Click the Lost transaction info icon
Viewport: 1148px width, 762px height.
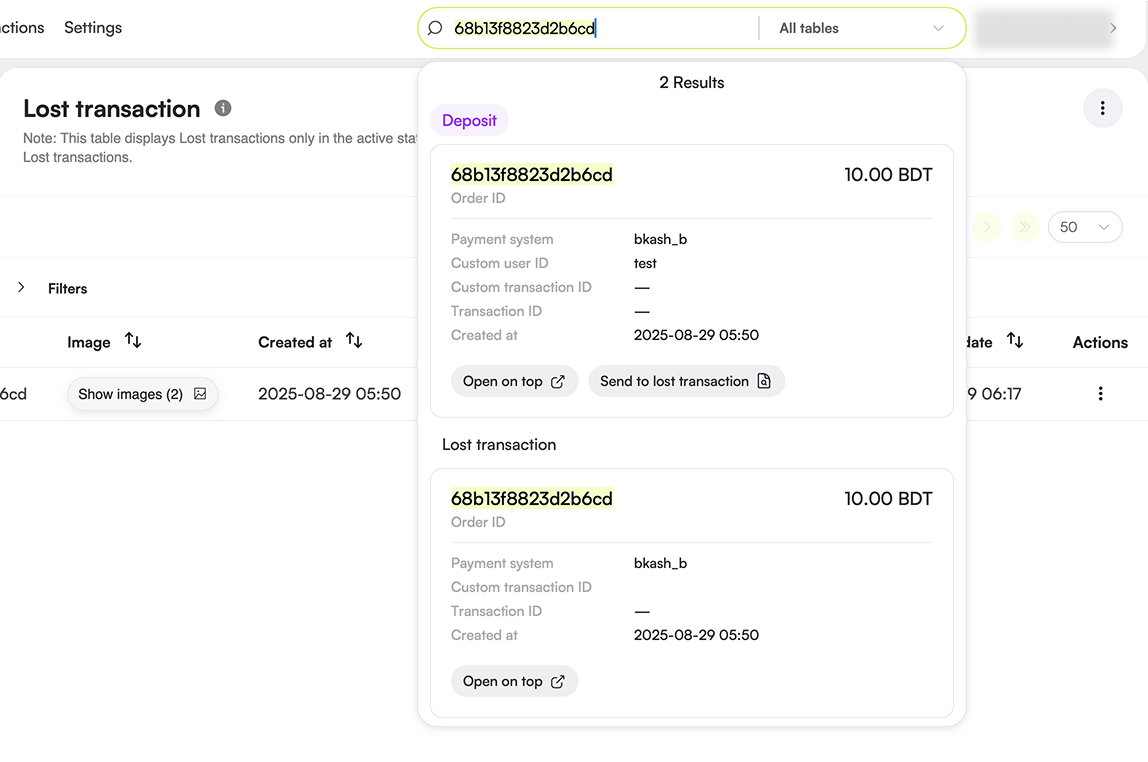[x=223, y=108]
